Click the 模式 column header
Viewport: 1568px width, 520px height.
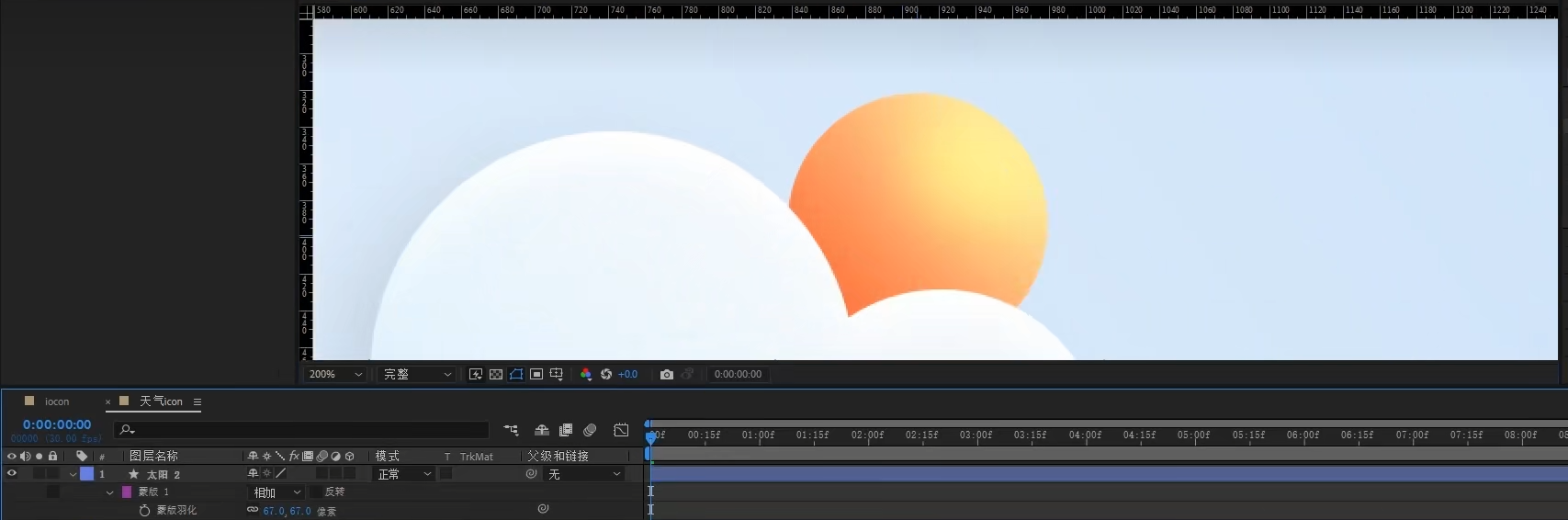(x=387, y=456)
